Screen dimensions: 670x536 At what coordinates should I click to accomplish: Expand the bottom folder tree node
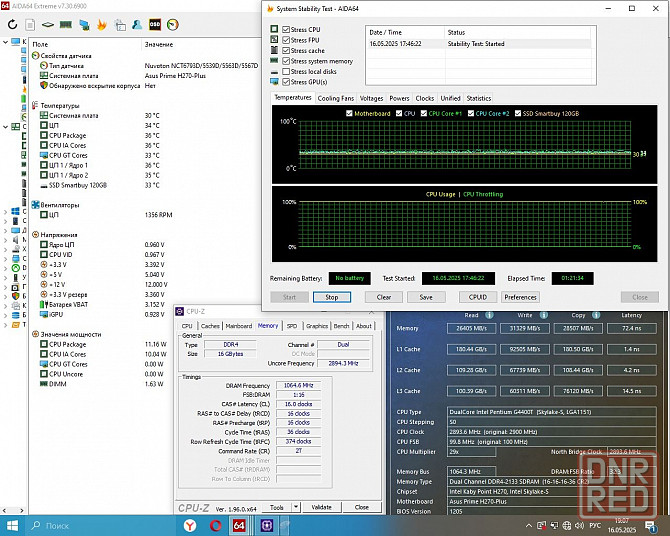[5, 325]
